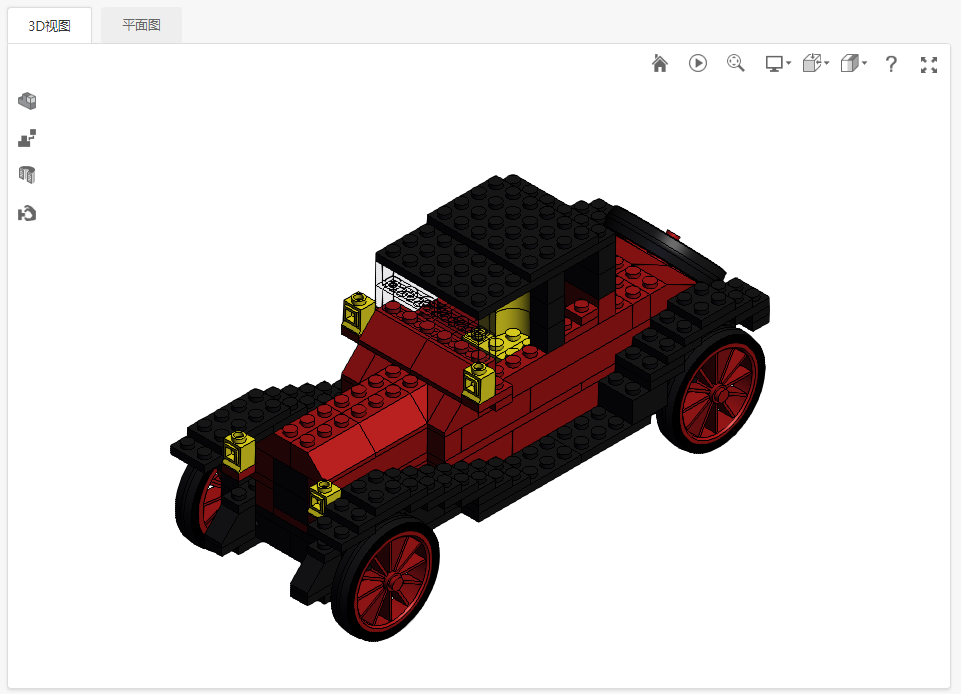This screenshot has width=961, height=694.
Task: Open the monitor display settings dropdown
Action: click(778, 63)
